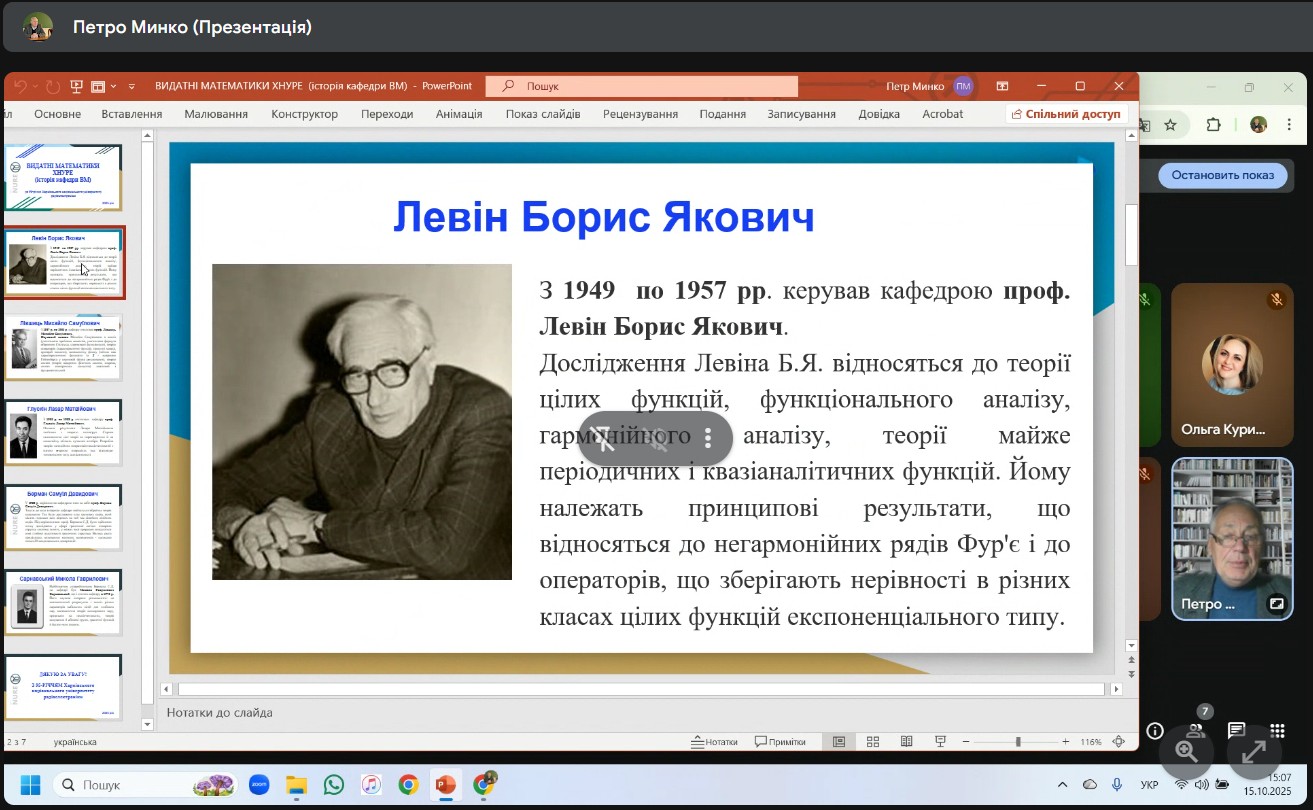Click the zoom magnifier overlay button
This screenshot has width=1313, height=810.
coord(1186,751)
